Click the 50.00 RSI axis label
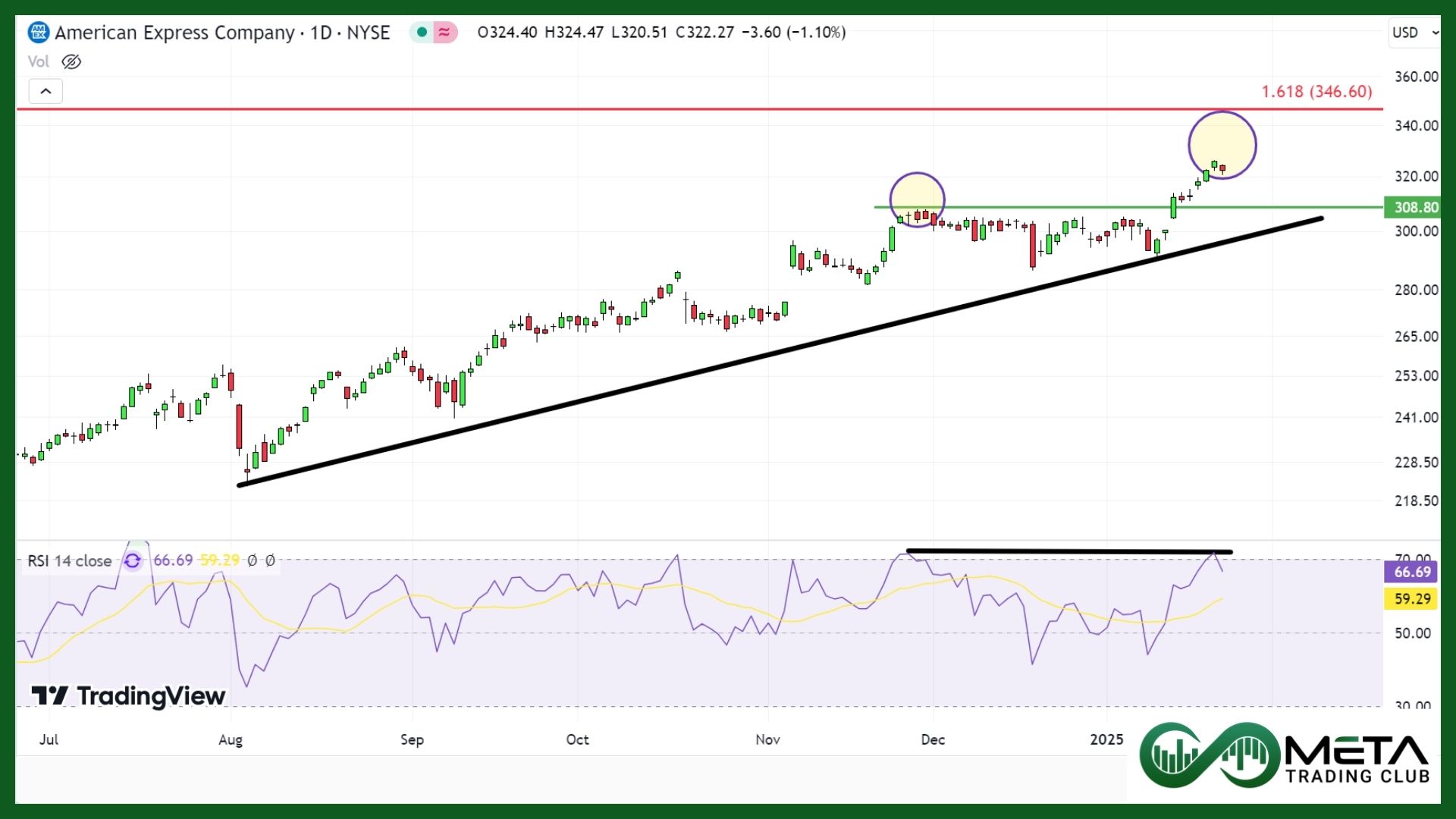 click(1412, 633)
